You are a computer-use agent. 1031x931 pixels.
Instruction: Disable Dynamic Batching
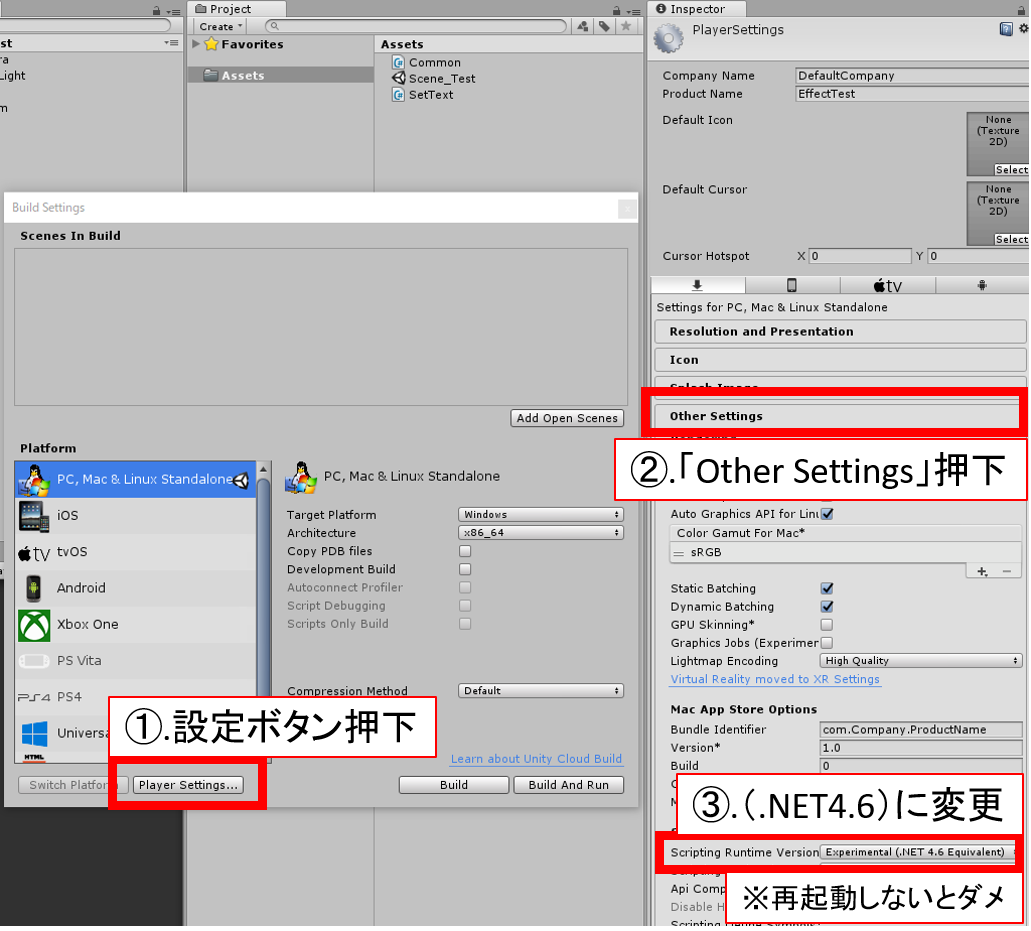pos(826,606)
